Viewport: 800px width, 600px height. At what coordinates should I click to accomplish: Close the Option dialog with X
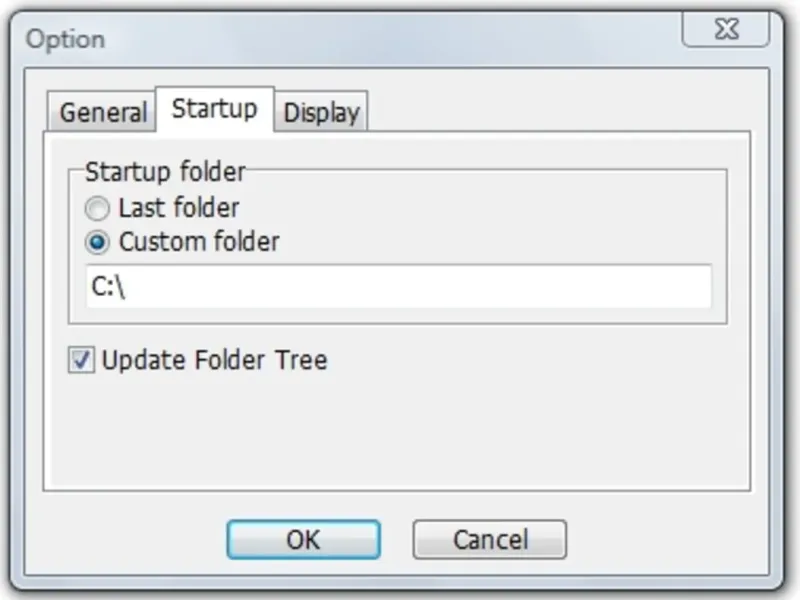click(x=726, y=30)
